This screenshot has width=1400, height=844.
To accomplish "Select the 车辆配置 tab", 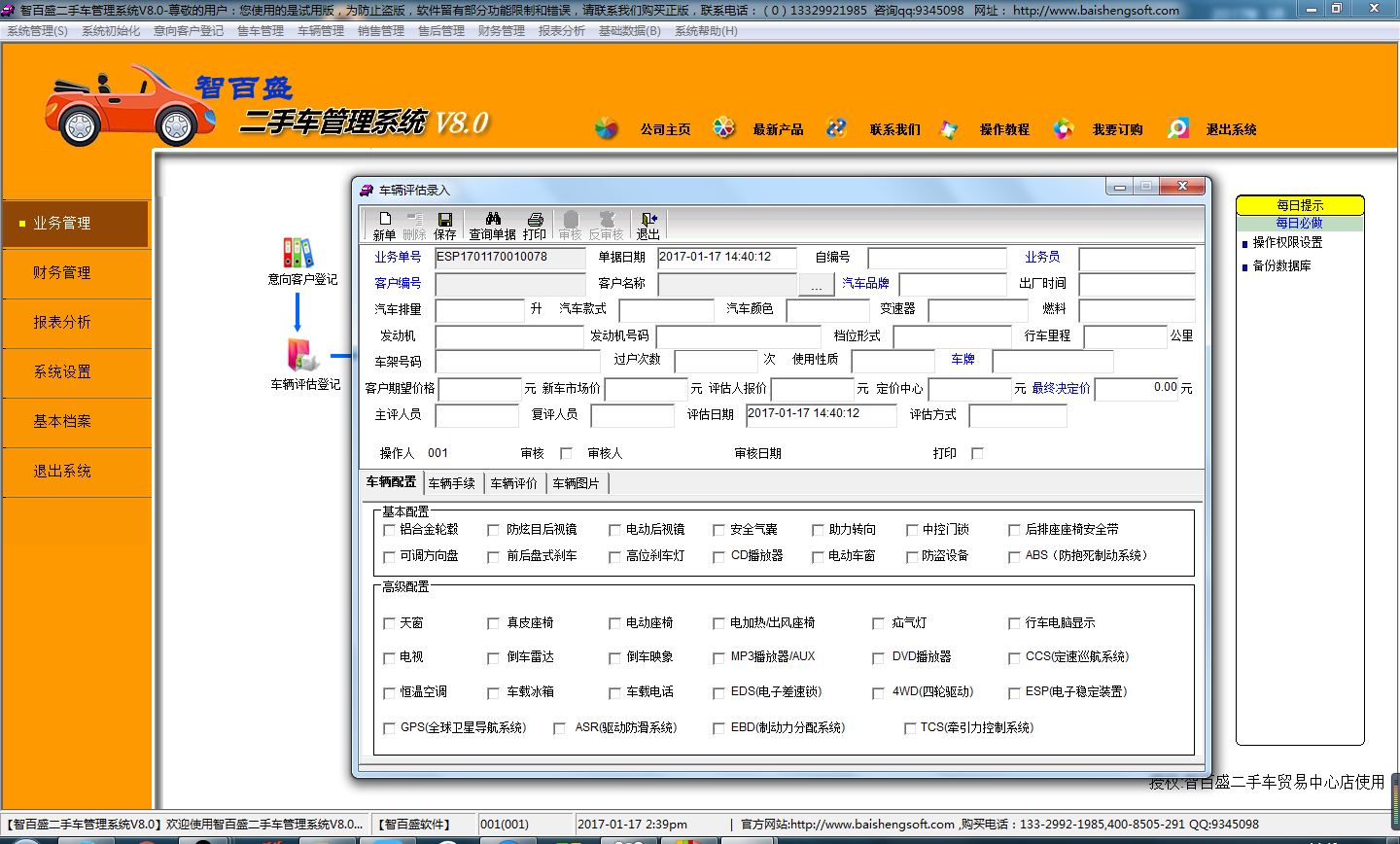I will click(x=391, y=482).
